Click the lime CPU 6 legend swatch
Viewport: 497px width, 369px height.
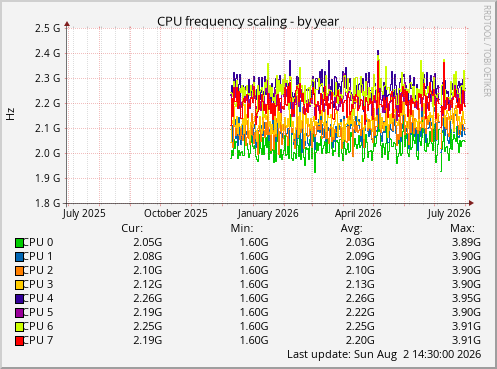[x=19, y=327]
